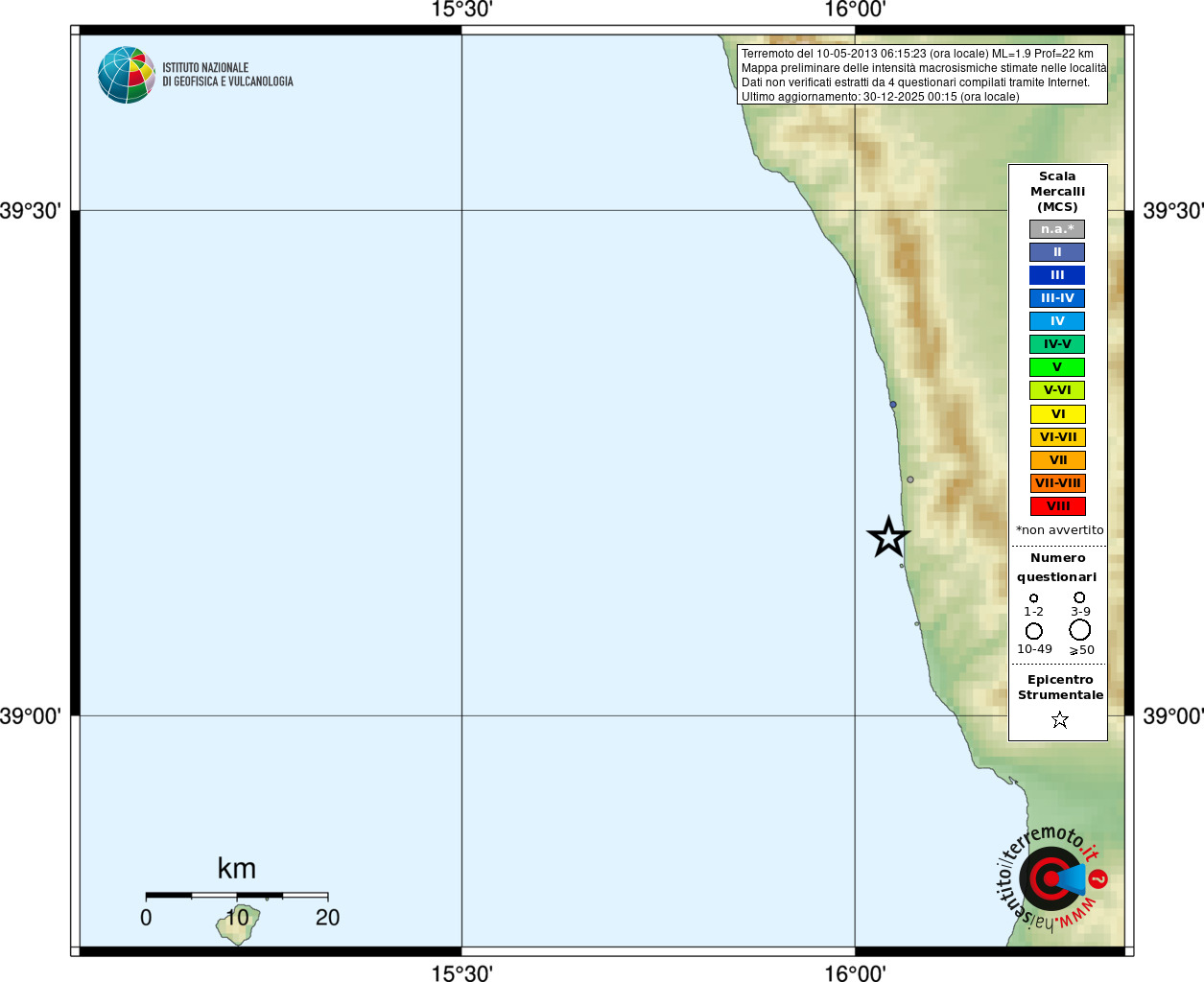Click the top 15°30' longitude label
Viewport: 1204px width, 982px height.
pos(461,10)
